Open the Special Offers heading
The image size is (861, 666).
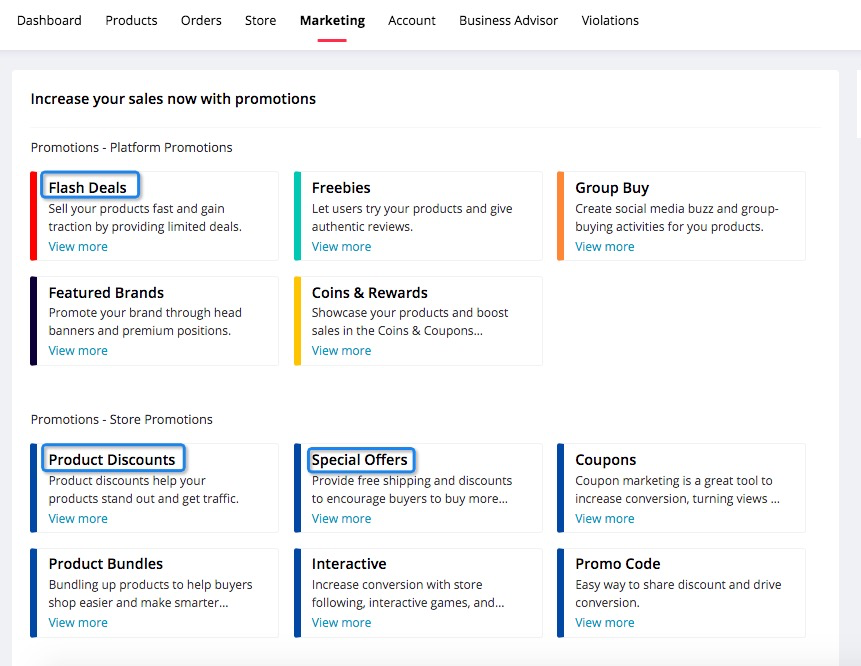point(360,460)
